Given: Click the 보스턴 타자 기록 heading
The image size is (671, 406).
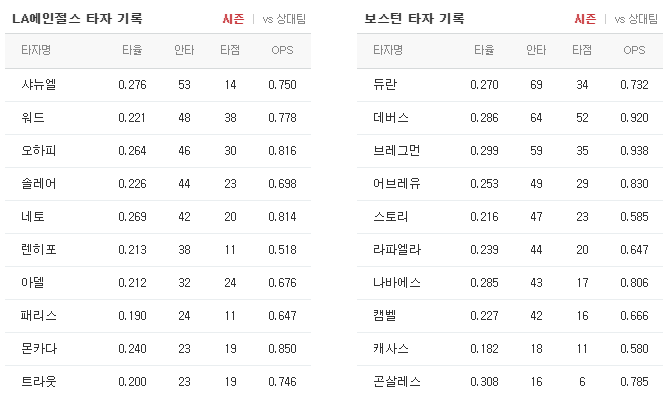Looking at the screenshot, I should [414, 19].
